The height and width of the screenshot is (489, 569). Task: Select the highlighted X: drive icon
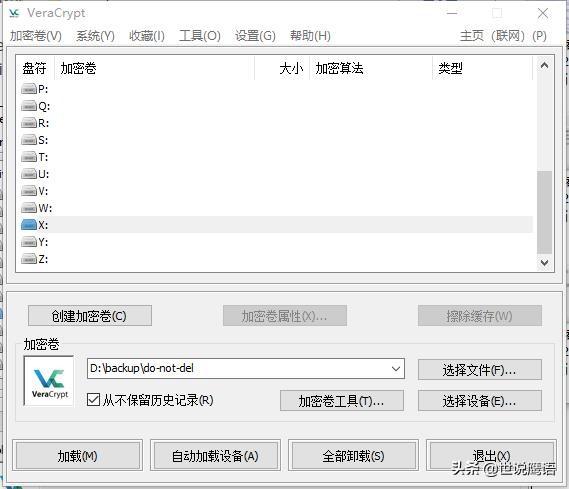point(29,225)
